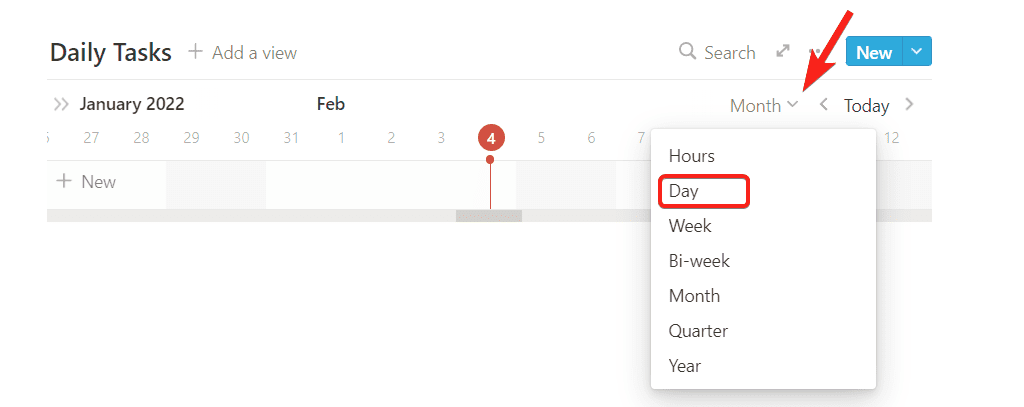Open the Month timescale dropdown

point(764,105)
